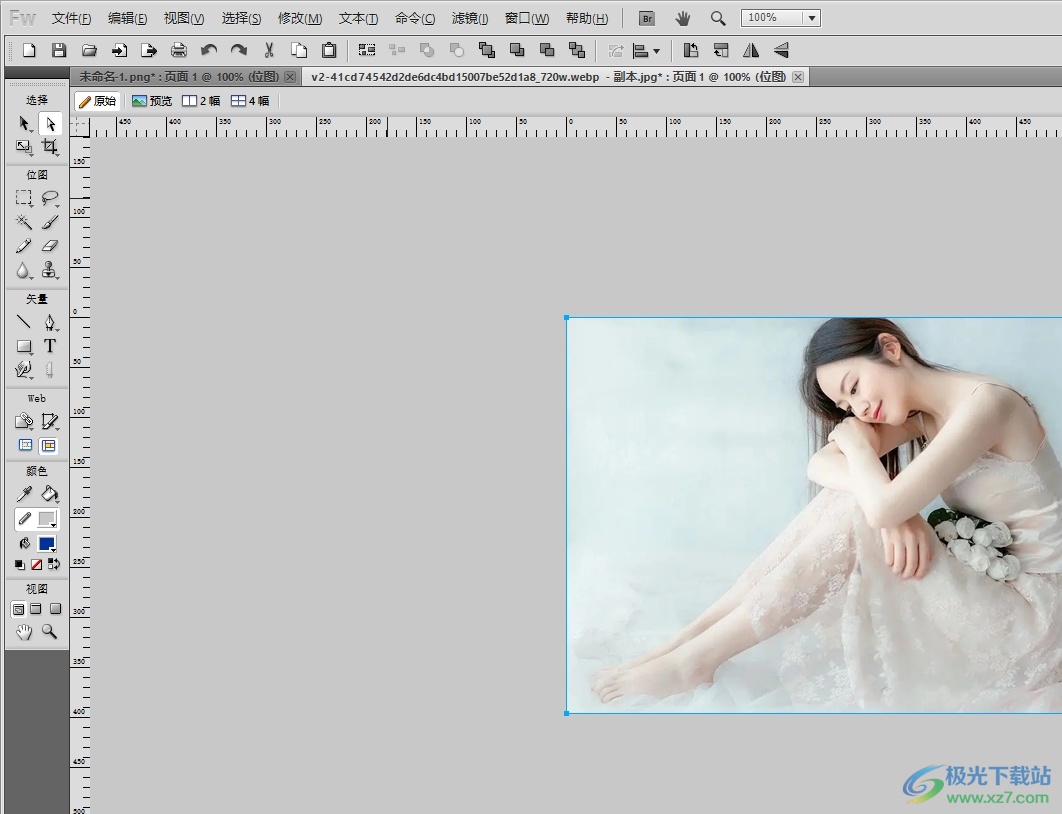Image resolution: width=1062 pixels, height=814 pixels.
Task: Select the Text tool
Action: pos(50,346)
